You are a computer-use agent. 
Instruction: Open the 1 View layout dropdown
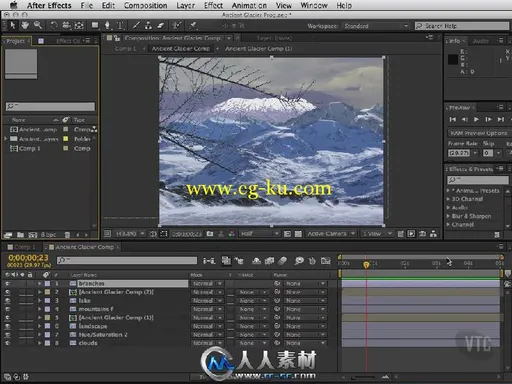[x=377, y=234]
